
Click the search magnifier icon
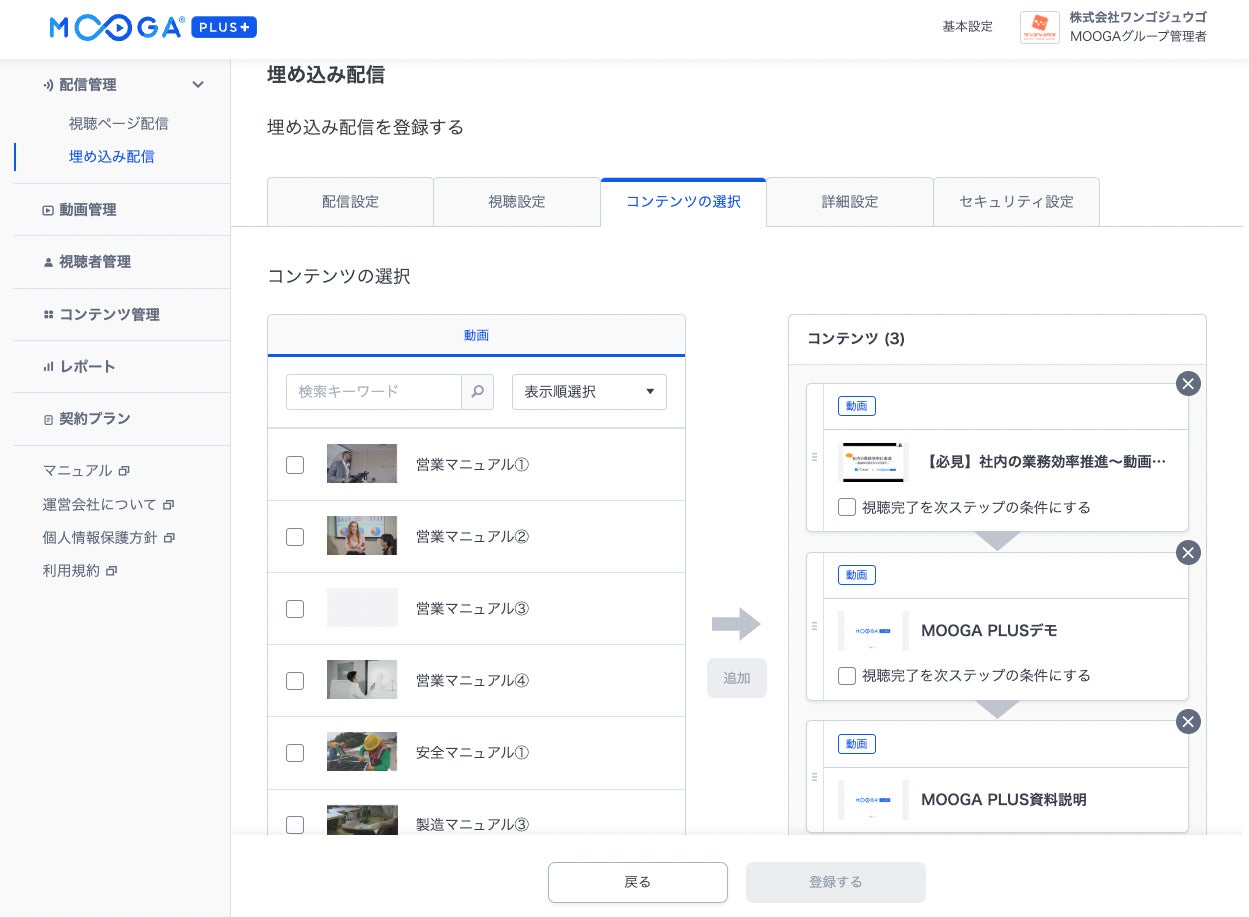click(x=477, y=392)
